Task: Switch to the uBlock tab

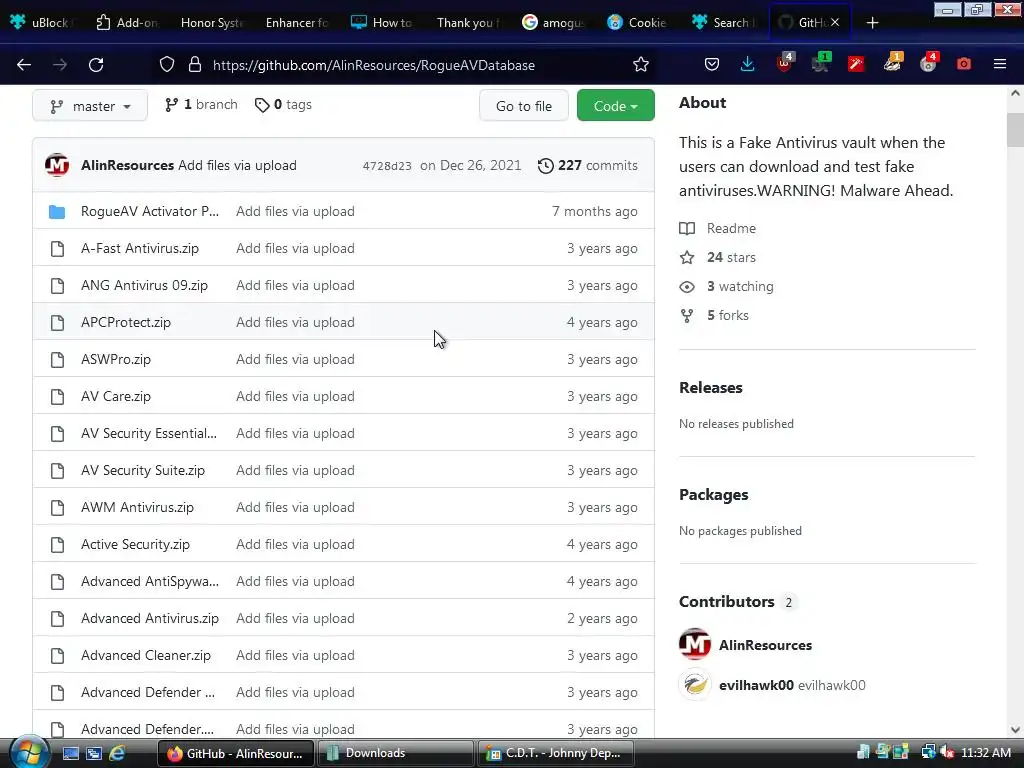Action: coord(40,23)
